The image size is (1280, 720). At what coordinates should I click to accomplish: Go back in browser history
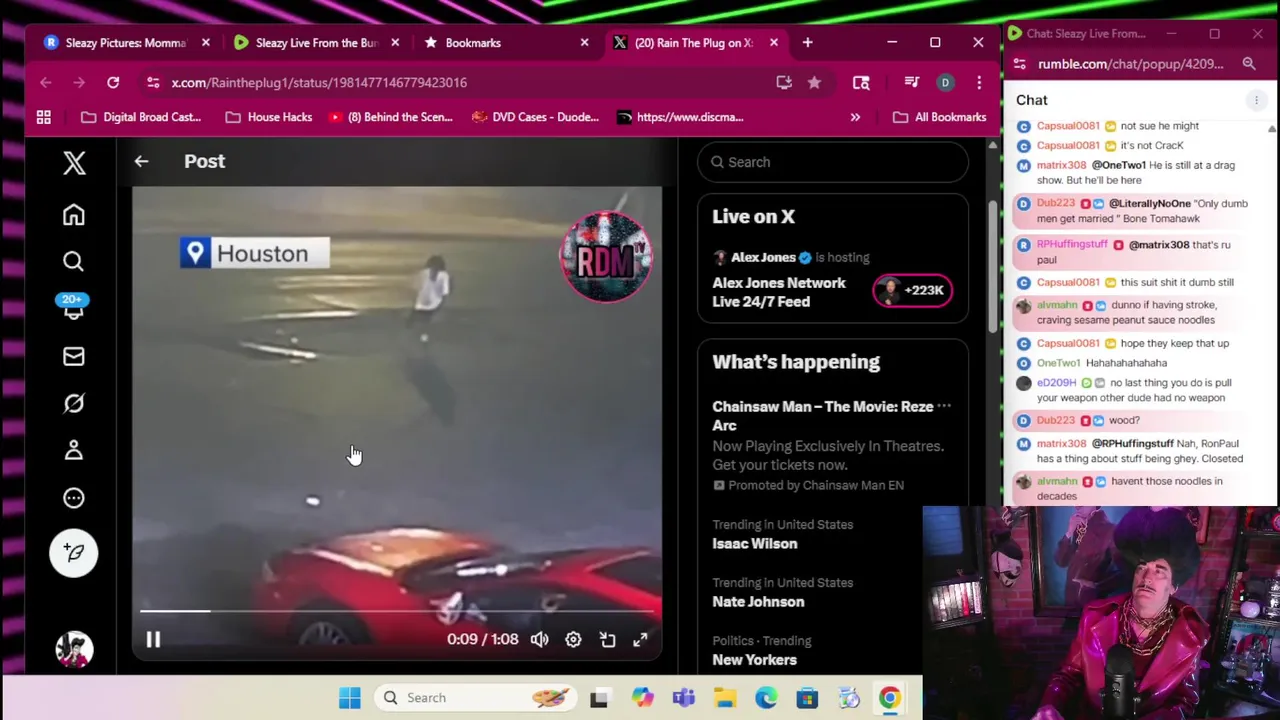[46, 83]
